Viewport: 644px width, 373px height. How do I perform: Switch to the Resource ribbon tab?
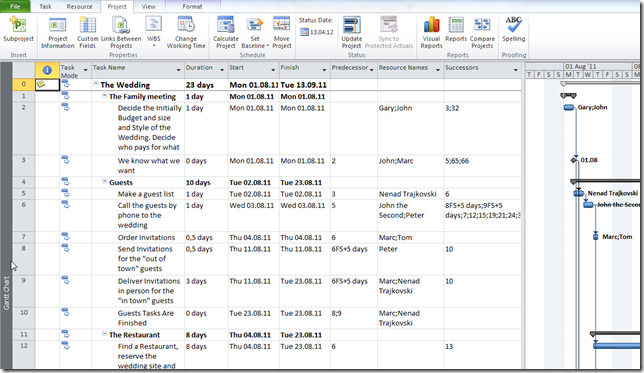(x=79, y=7)
